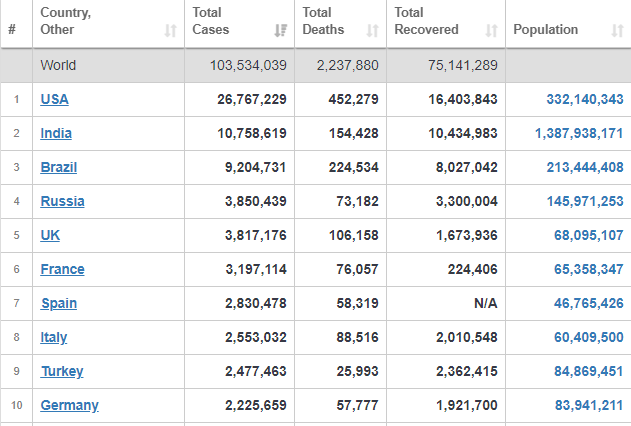631x426 pixels.
Task: Click the Total Recovered header label
Action: (x=426, y=21)
